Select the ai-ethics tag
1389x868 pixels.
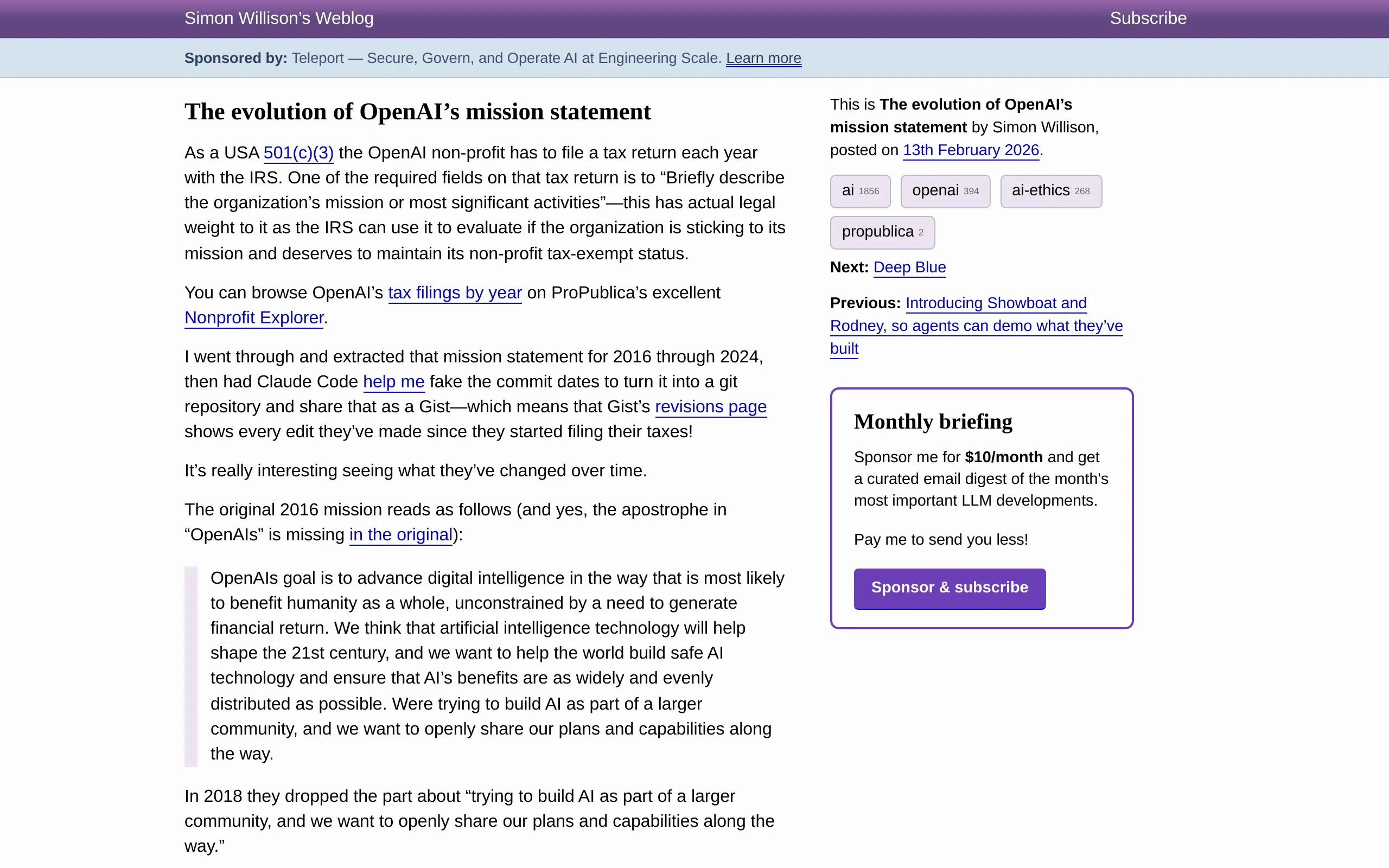click(1050, 191)
